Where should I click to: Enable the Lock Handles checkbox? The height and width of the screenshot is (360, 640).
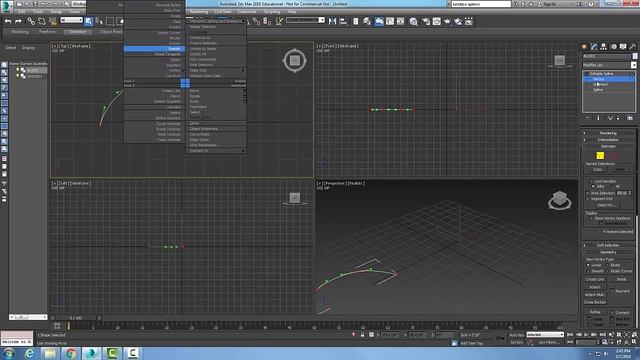[591, 181]
